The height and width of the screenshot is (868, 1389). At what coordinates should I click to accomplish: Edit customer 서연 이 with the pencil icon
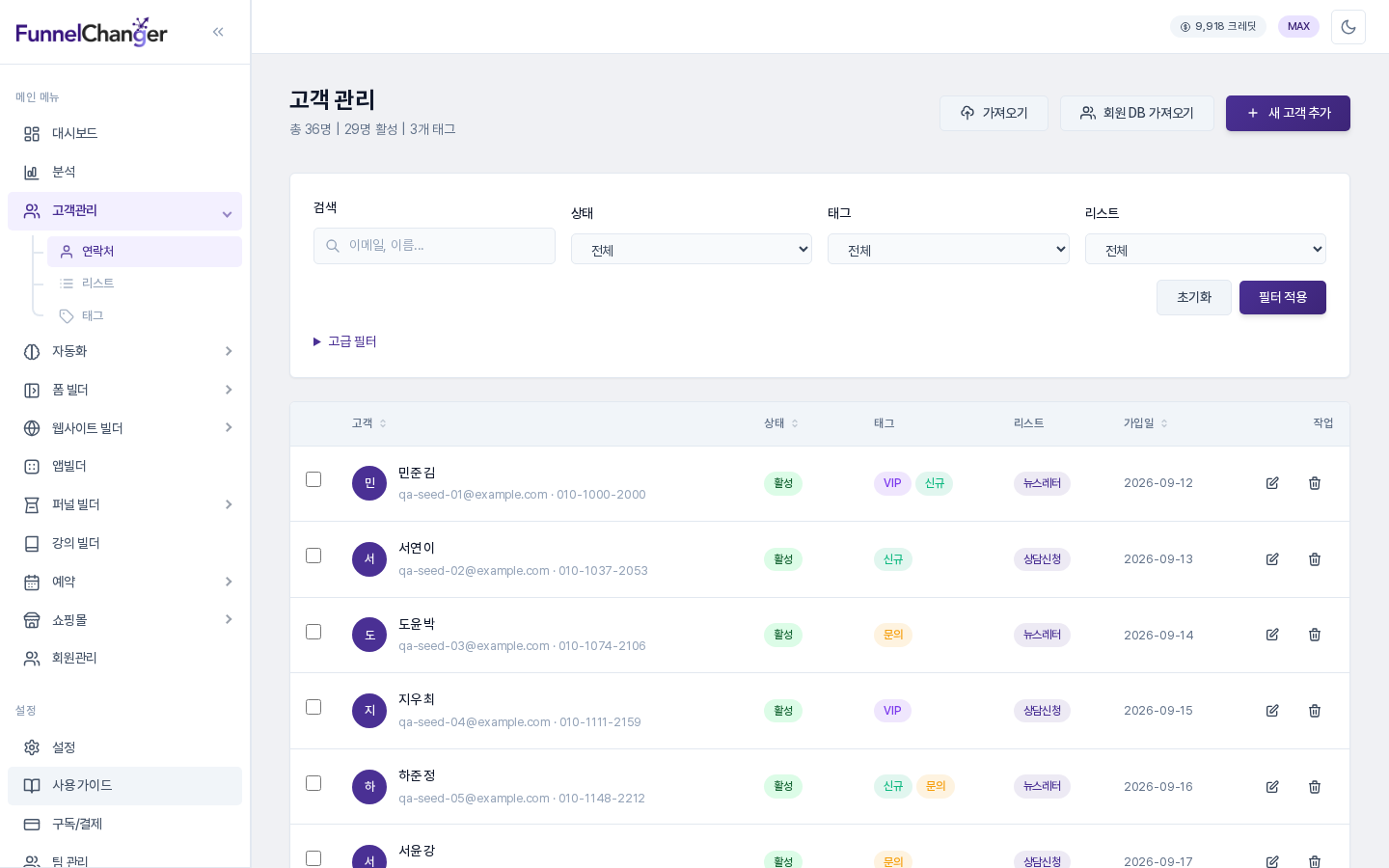click(x=1272, y=559)
